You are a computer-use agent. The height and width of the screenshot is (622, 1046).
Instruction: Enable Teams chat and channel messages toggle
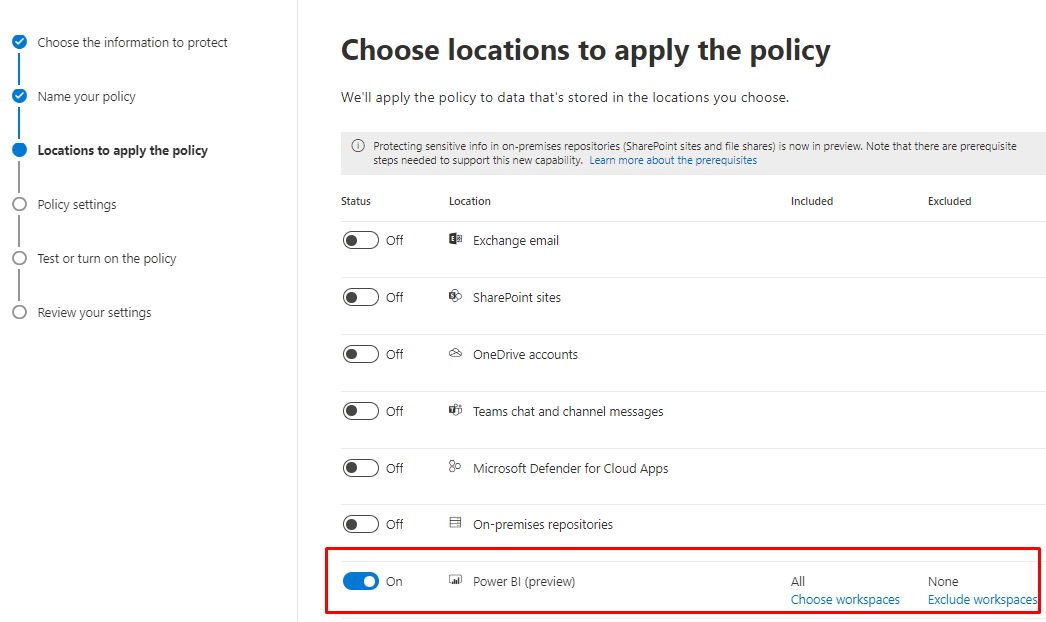[x=361, y=411]
